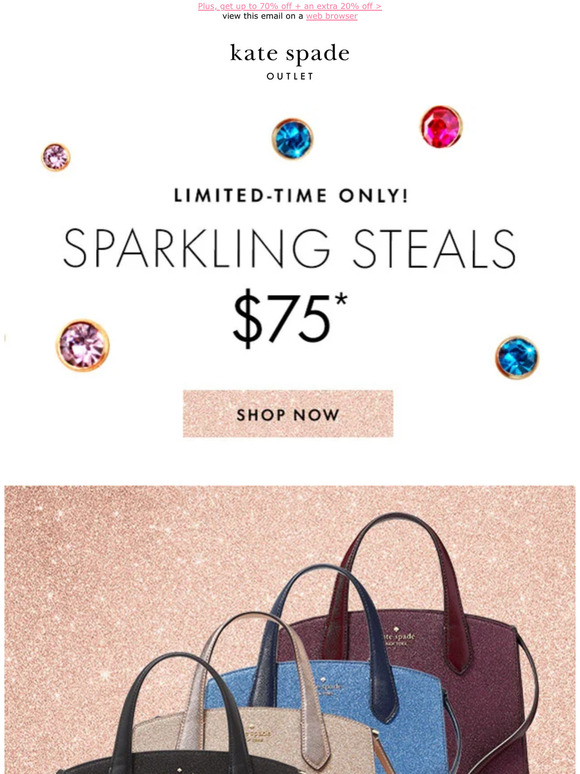Click the larger pink gem beside $75
580x774 pixels.
click(82, 345)
